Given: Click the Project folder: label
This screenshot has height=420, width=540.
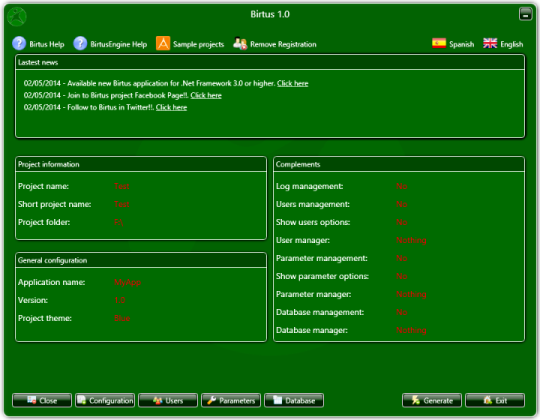Looking at the screenshot, I should pyautogui.click(x=44, y=222).
